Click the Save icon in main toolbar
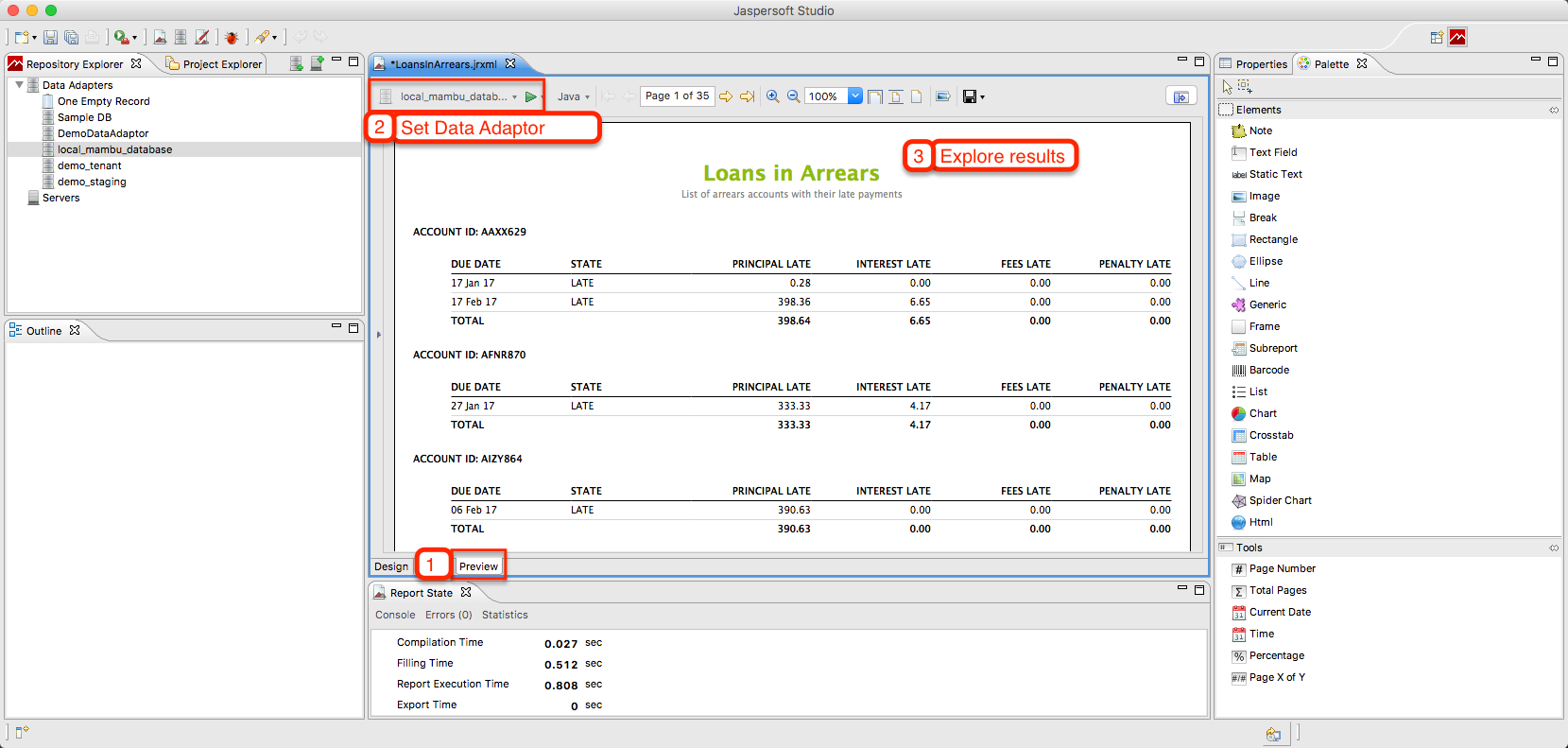1568x748 pixels. tap(51, 37)
